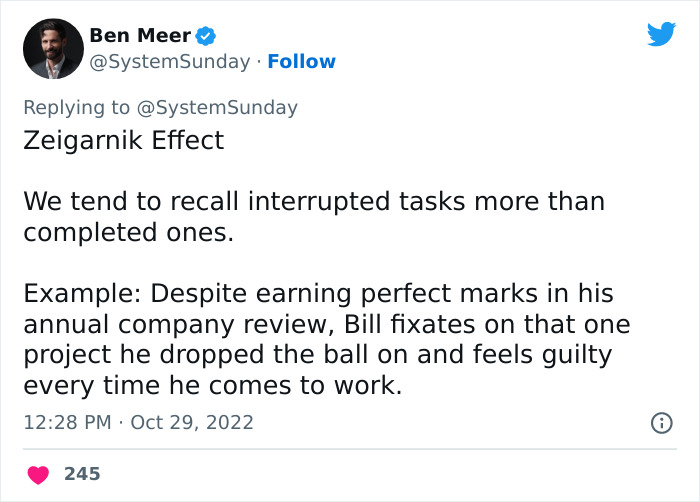Click the interrupted tasks sentence
The image size is (700, 502).
(x=314, y=201)
